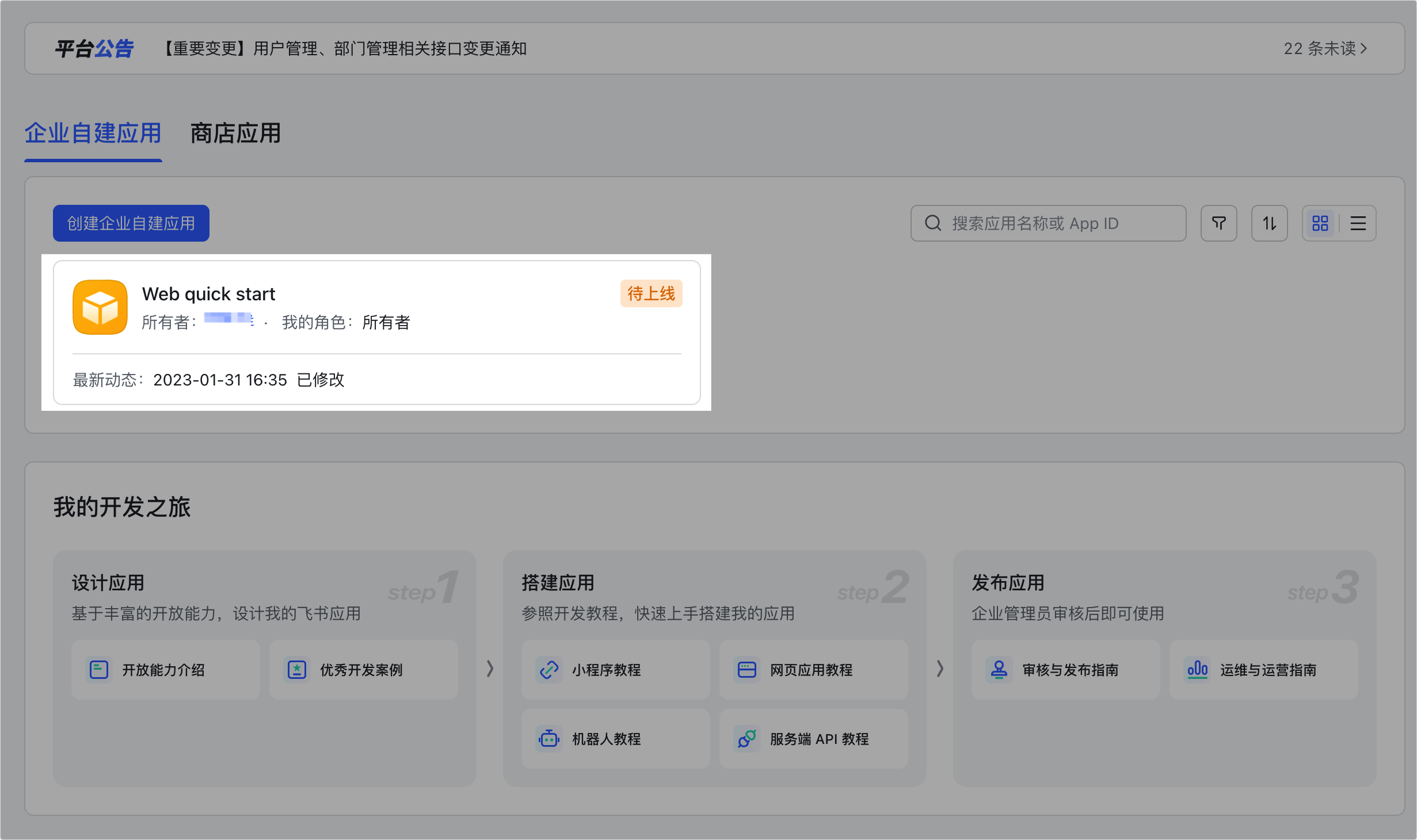Click the 服务端 API 教程 chain icon

click(746, 739)
